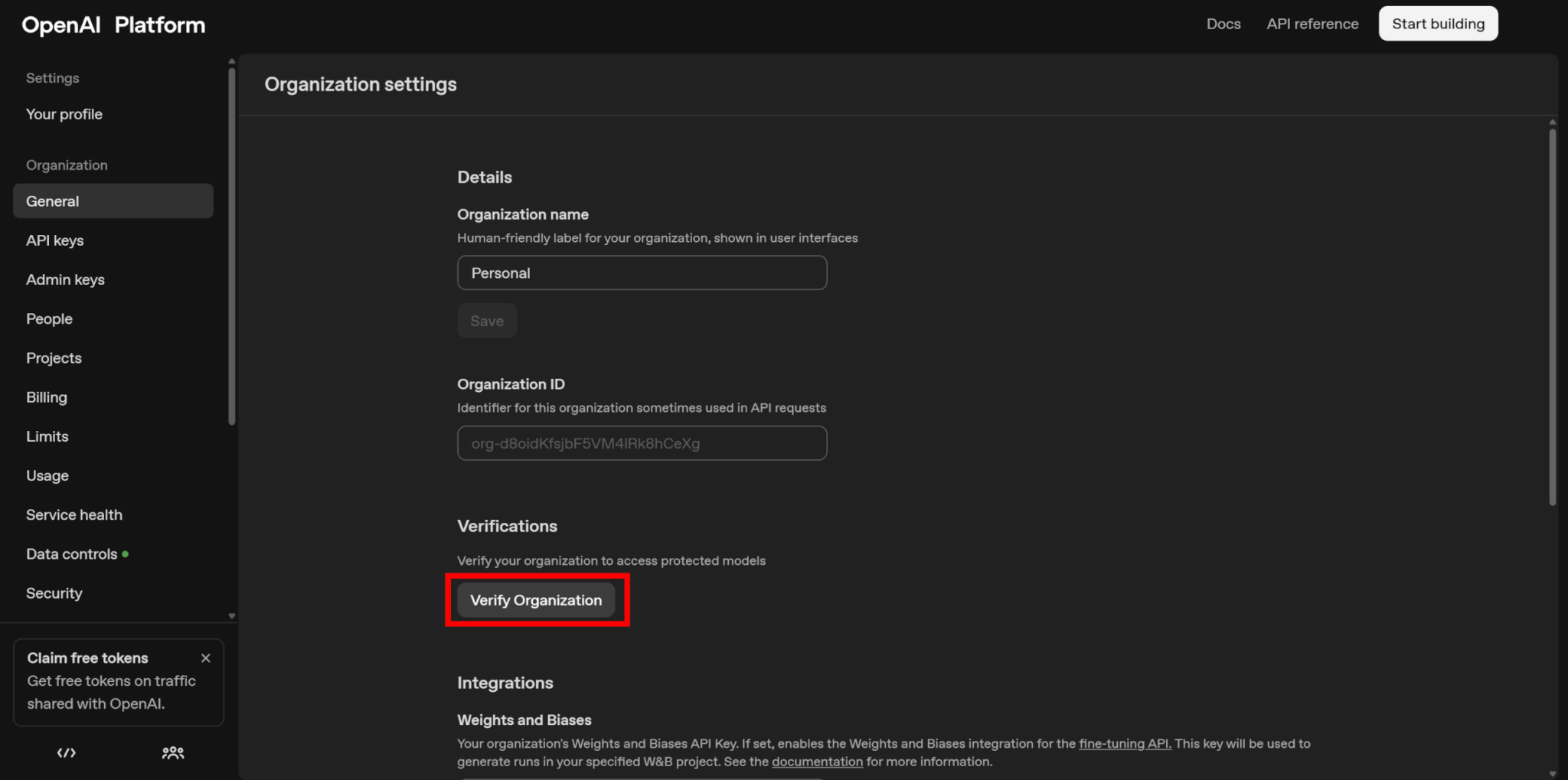Open Docs in the top navigation
The height and width of the screenshot is (780, 1568).
(1223, 24)
